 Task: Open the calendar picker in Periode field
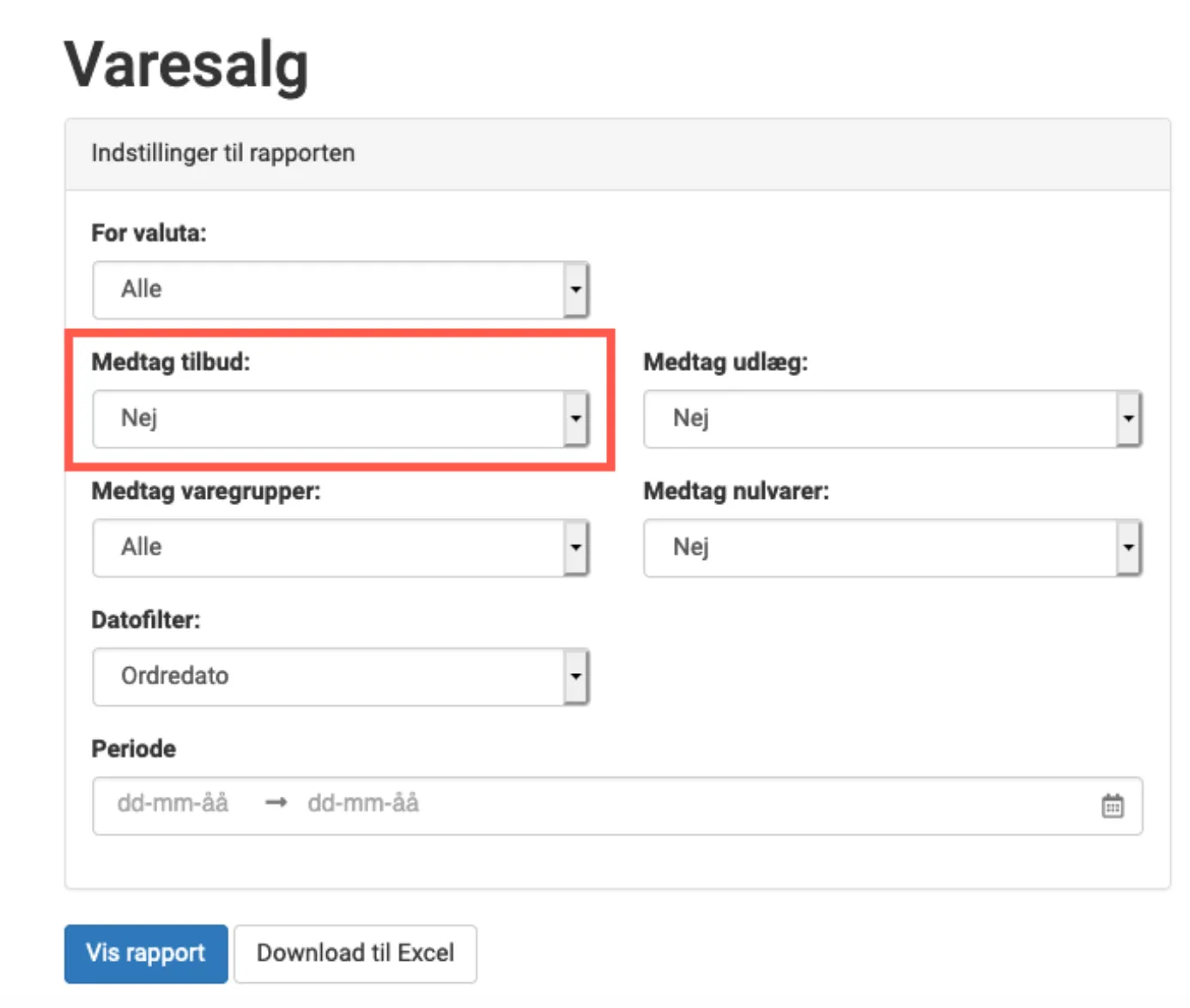pyautogui.click(x=1112, y=806)
